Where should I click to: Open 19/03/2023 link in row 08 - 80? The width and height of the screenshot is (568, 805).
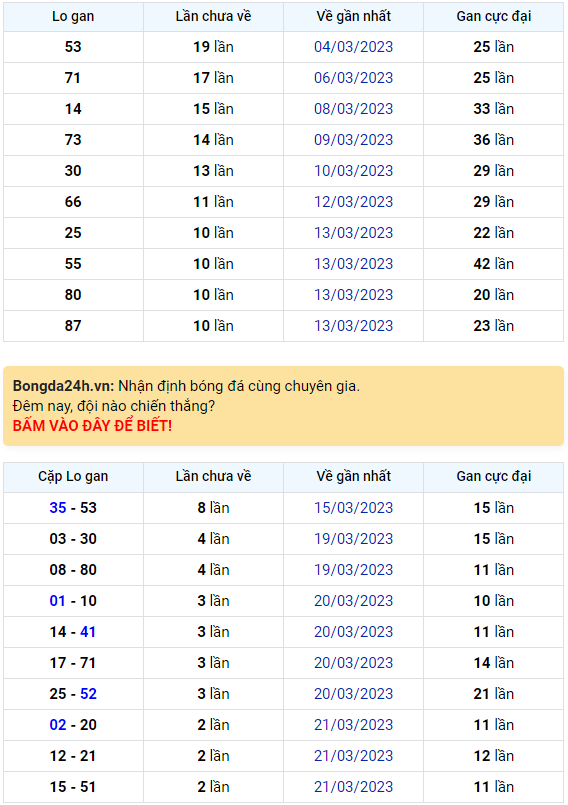point(353,570)
